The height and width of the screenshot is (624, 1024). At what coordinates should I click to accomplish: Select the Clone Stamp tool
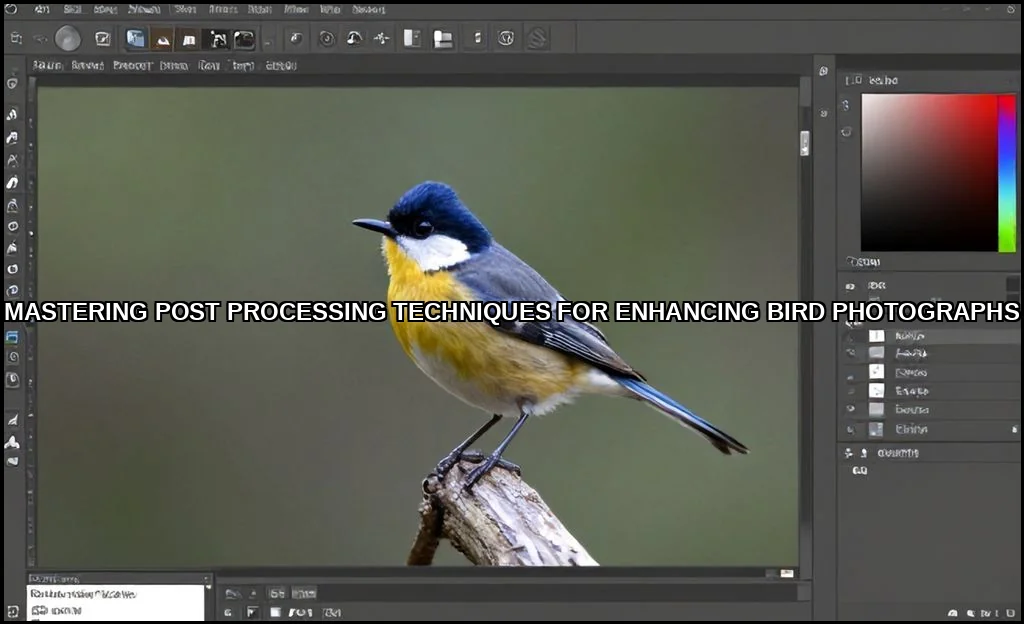[12, 270]
